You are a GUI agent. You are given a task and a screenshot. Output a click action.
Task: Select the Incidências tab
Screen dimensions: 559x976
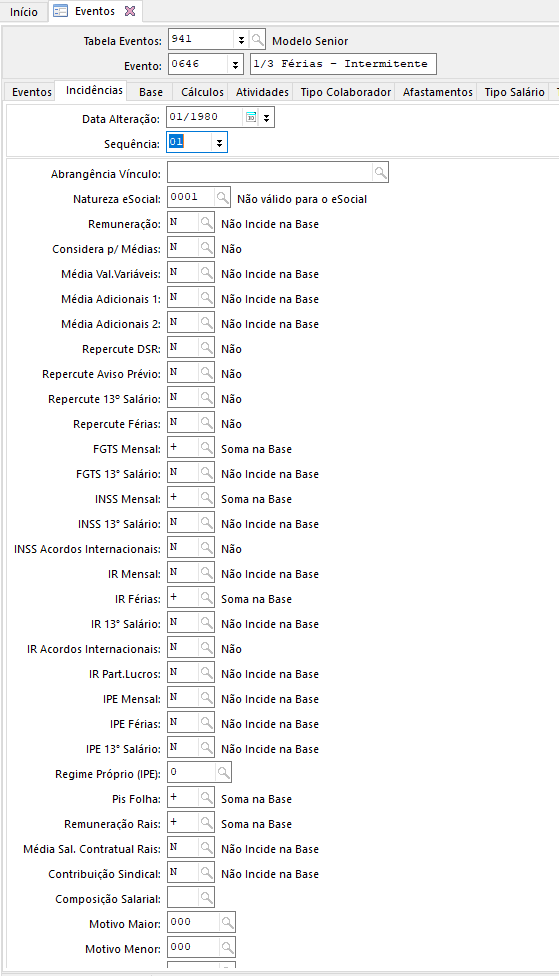coord(94,90)
